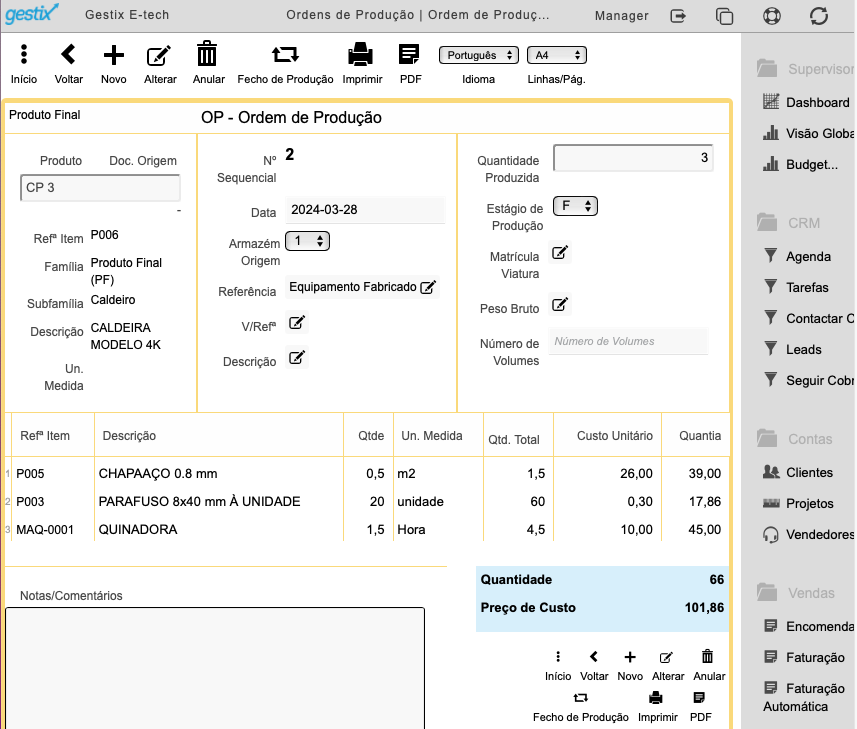
Task: Click the Produto CP 3 input field
Action: pos(100,187)
